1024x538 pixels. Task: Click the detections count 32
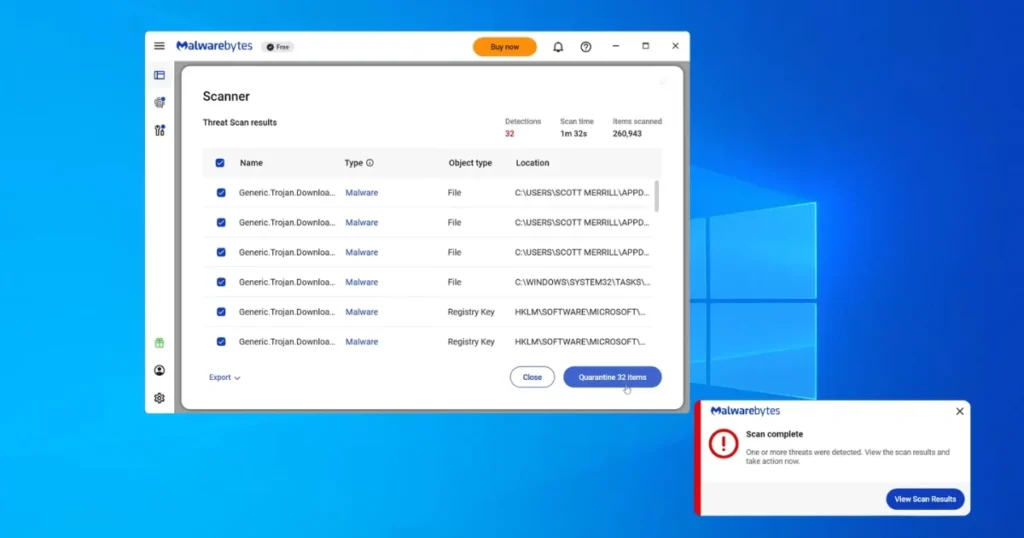509,134
